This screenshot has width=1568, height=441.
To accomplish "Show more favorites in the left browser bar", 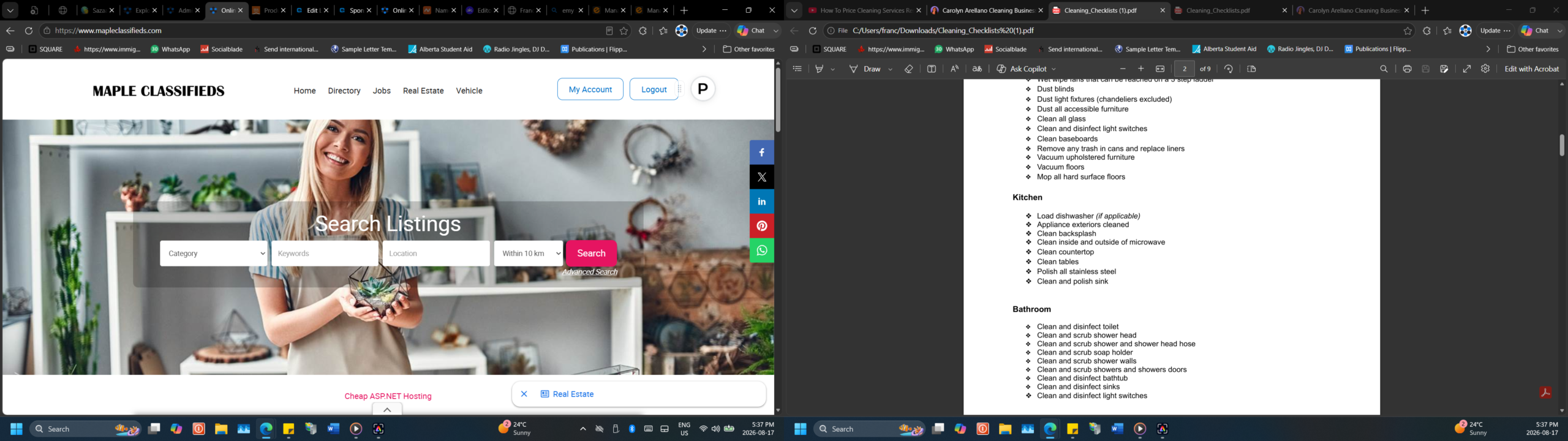I will [x=704, y=49].
